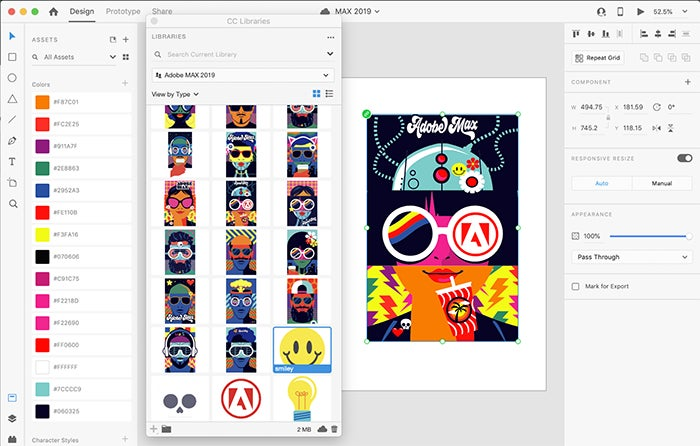Check the Mark for Export checkbox
This screenshot has width=700, height=446.
pyautogui.click(x=576, y=286)
